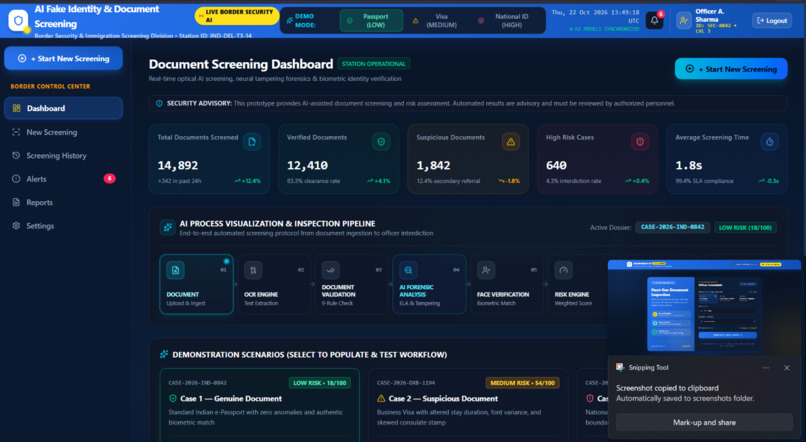Click the Case 1 green shield icon
This screenshot has height=442, width=806.
pyautogui.click(x=173, y=398)
